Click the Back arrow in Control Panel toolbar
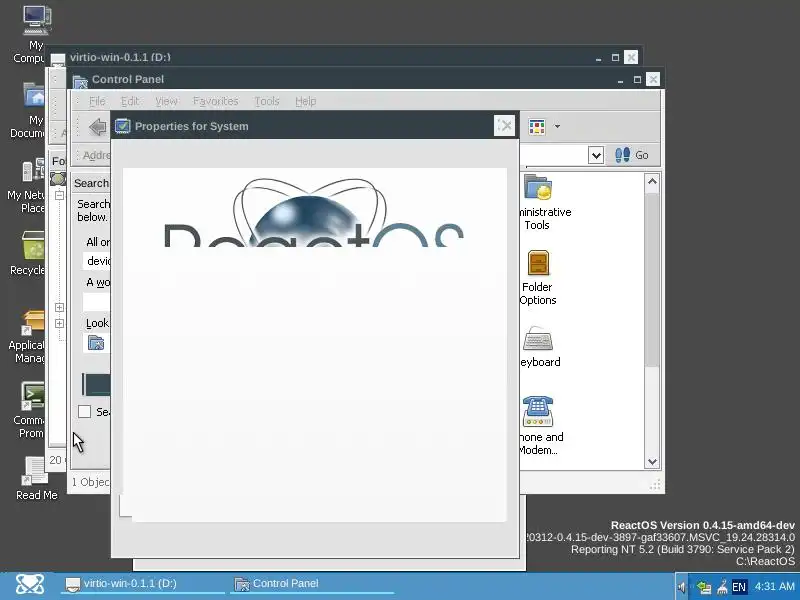 (x=97, y=127)
